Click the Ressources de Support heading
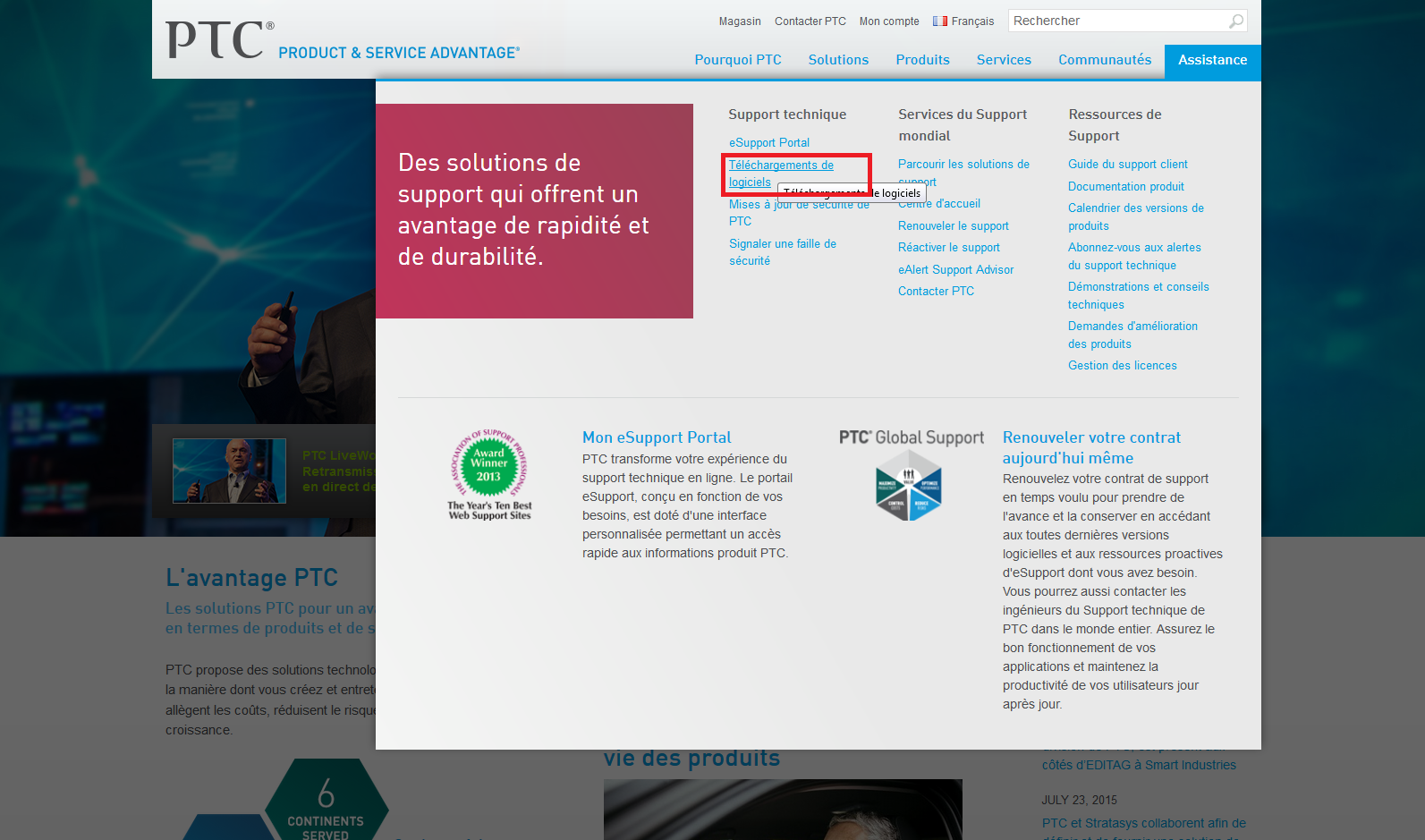 [1115, 125]
